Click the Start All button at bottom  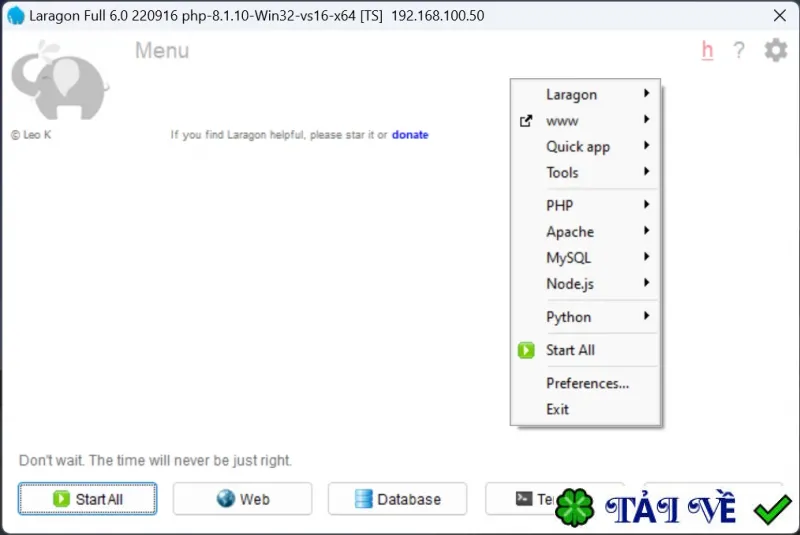point(87,498)
